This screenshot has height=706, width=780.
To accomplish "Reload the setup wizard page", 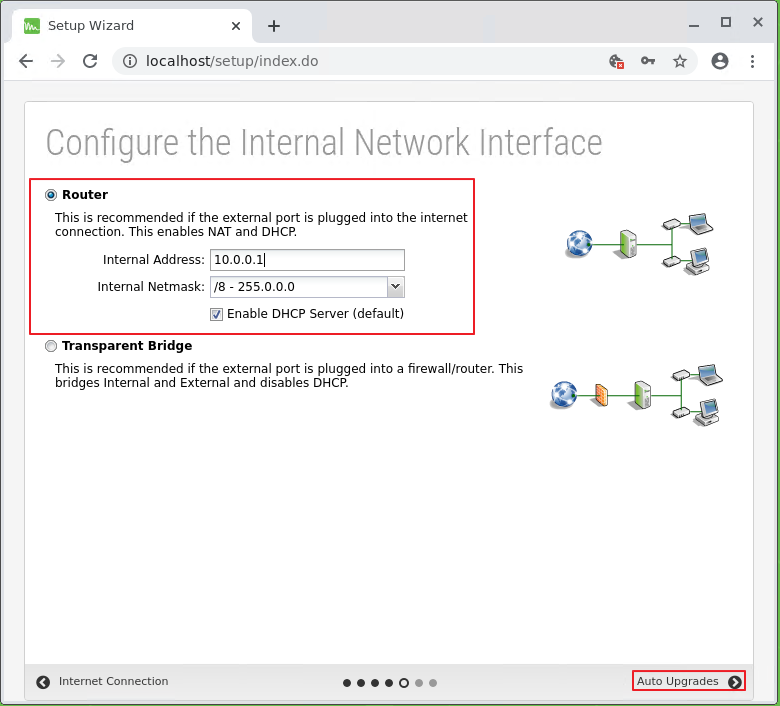I will [90, 61].
